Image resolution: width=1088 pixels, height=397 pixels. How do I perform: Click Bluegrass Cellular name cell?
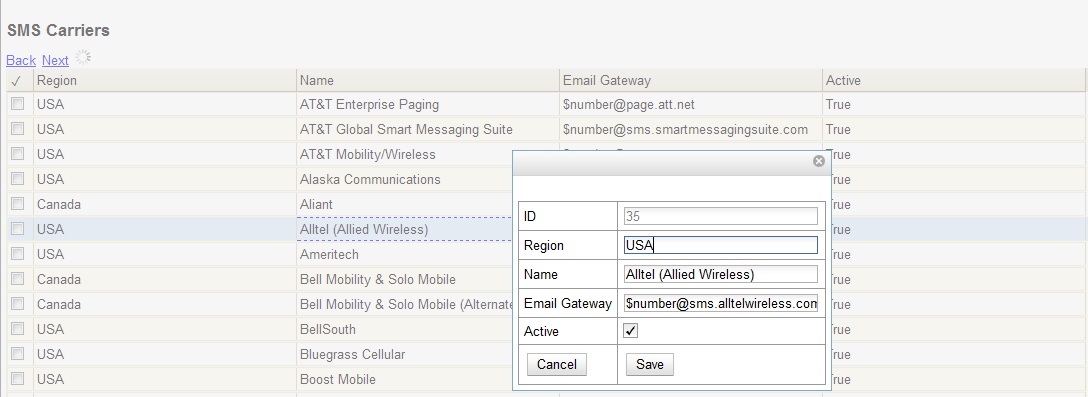pyautogui.click(x=352, y=355)
